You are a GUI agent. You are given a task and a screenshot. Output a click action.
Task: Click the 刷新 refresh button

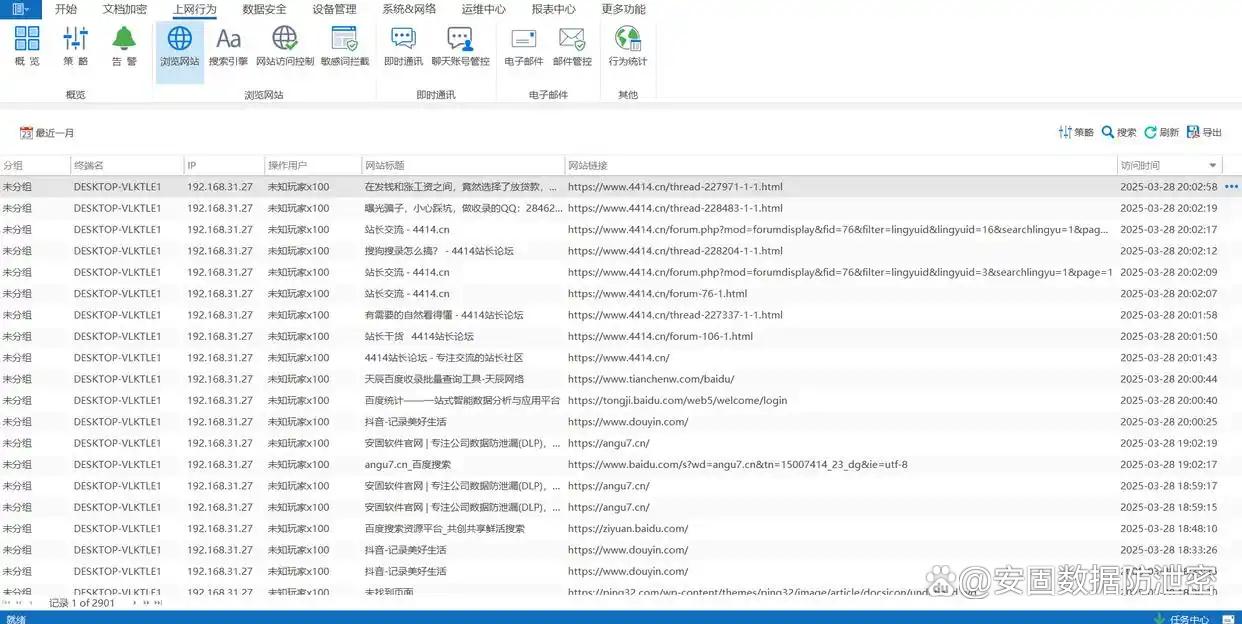click(x=1161, y=132)
